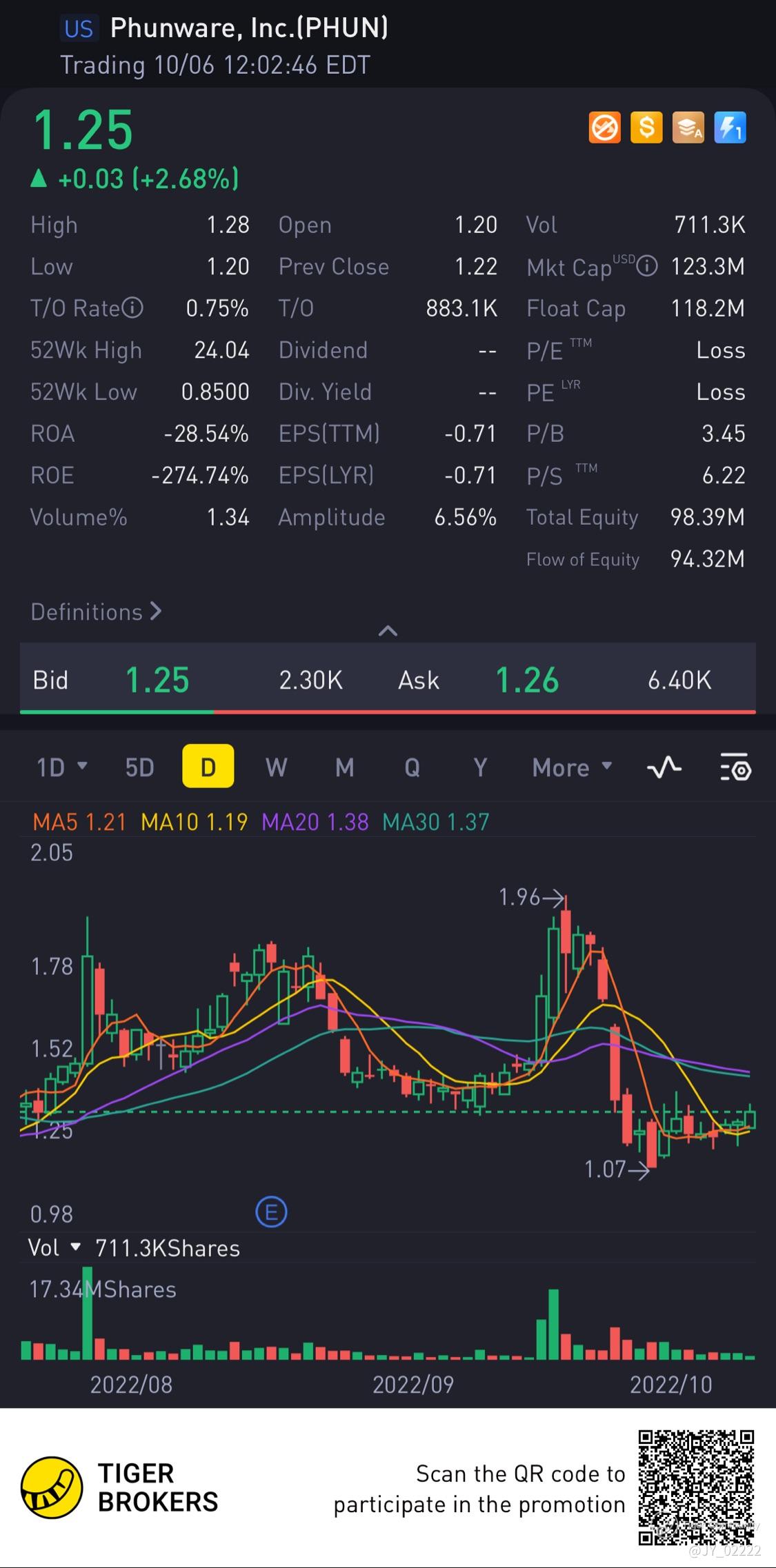Tap the orange no-shorting badge icon
Screen dimensions: 776x1568
605,128
